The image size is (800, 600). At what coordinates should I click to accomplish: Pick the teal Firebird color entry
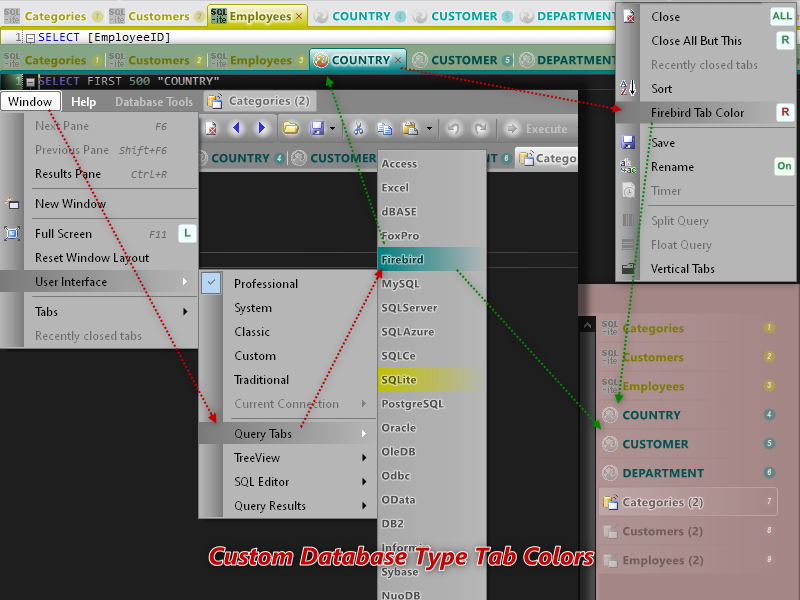click(431, 259)
